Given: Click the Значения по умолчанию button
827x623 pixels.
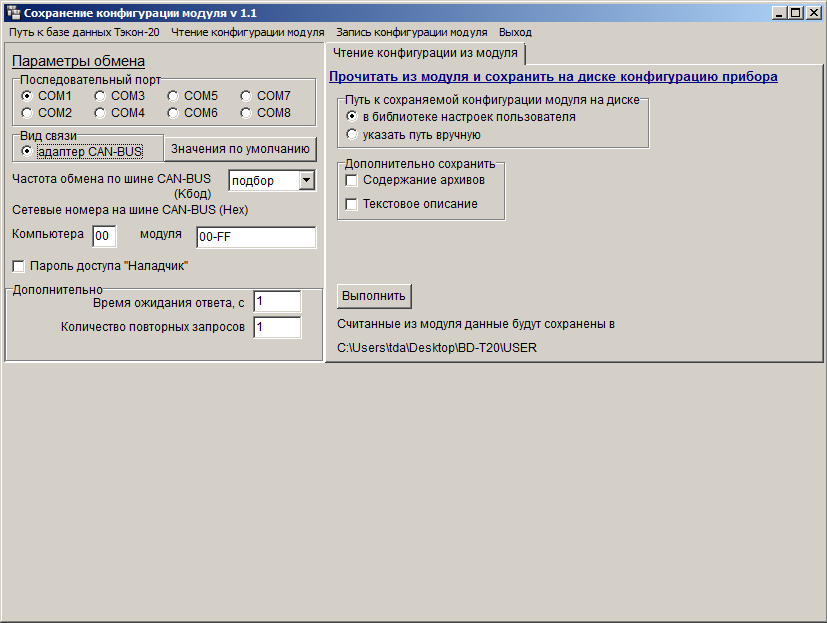Looking at the screenshot, I should click(239, 149).
